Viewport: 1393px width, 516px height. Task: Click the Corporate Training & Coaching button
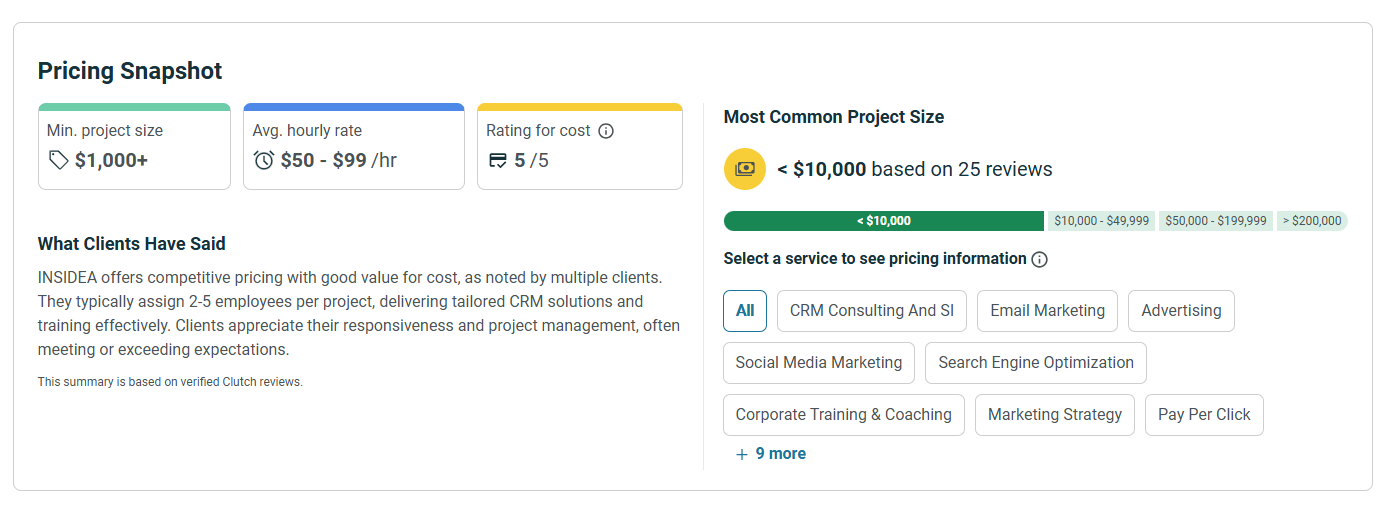(843, 415)
